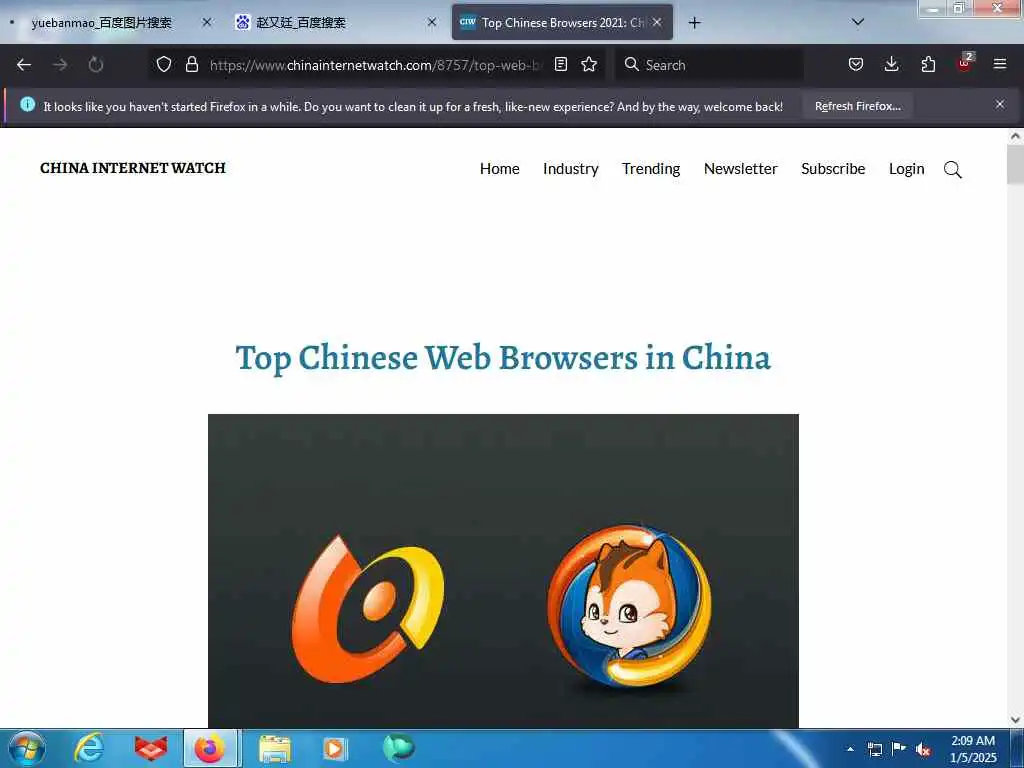Open the Downloads panel icon
The height and width of the screenshot is (768, 1024).
(x=891, y=64)
